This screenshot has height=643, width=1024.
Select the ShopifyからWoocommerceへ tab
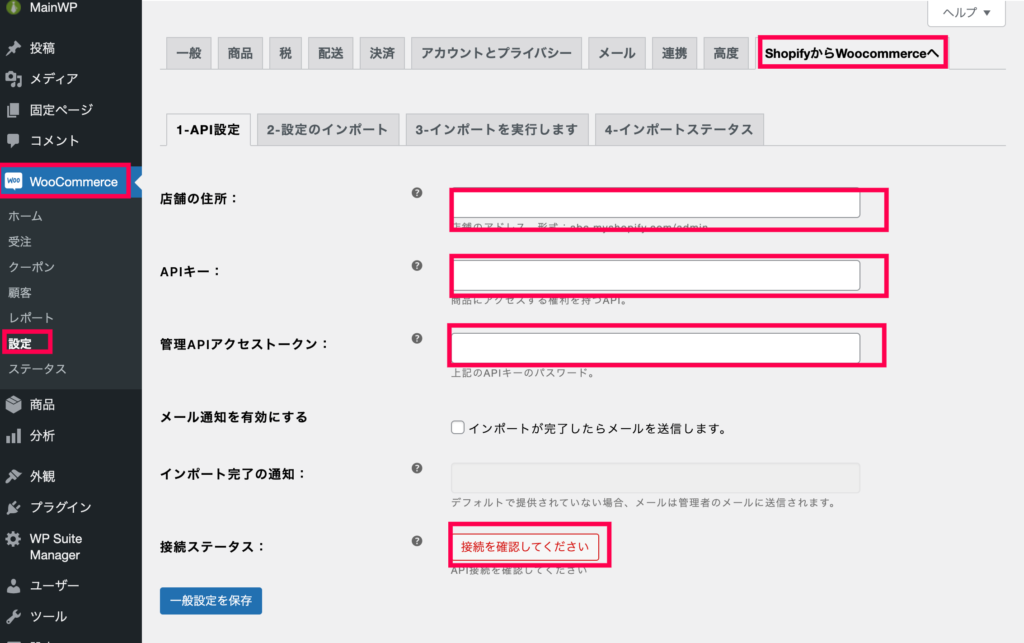pos(852,53)
